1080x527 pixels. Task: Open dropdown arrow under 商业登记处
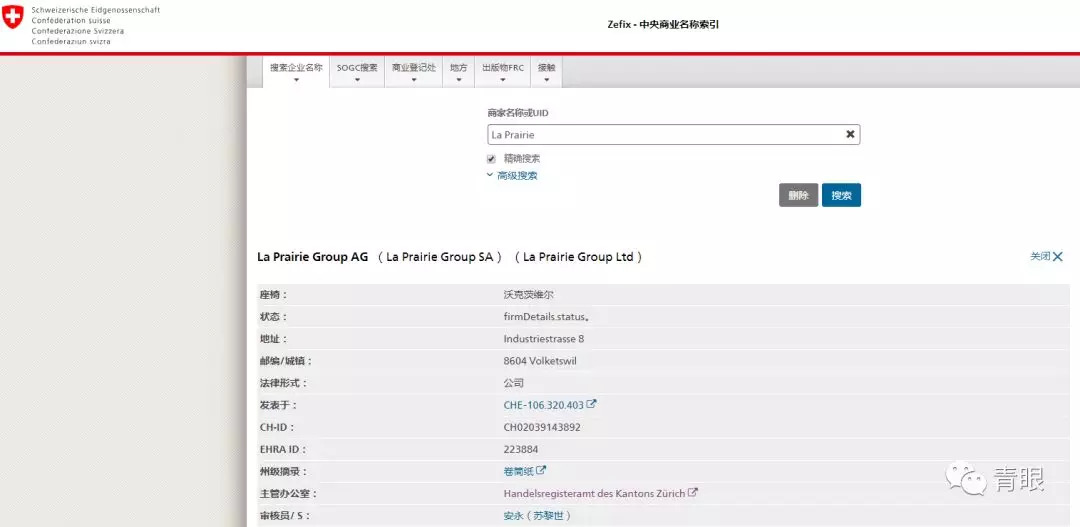pos(413,80)
